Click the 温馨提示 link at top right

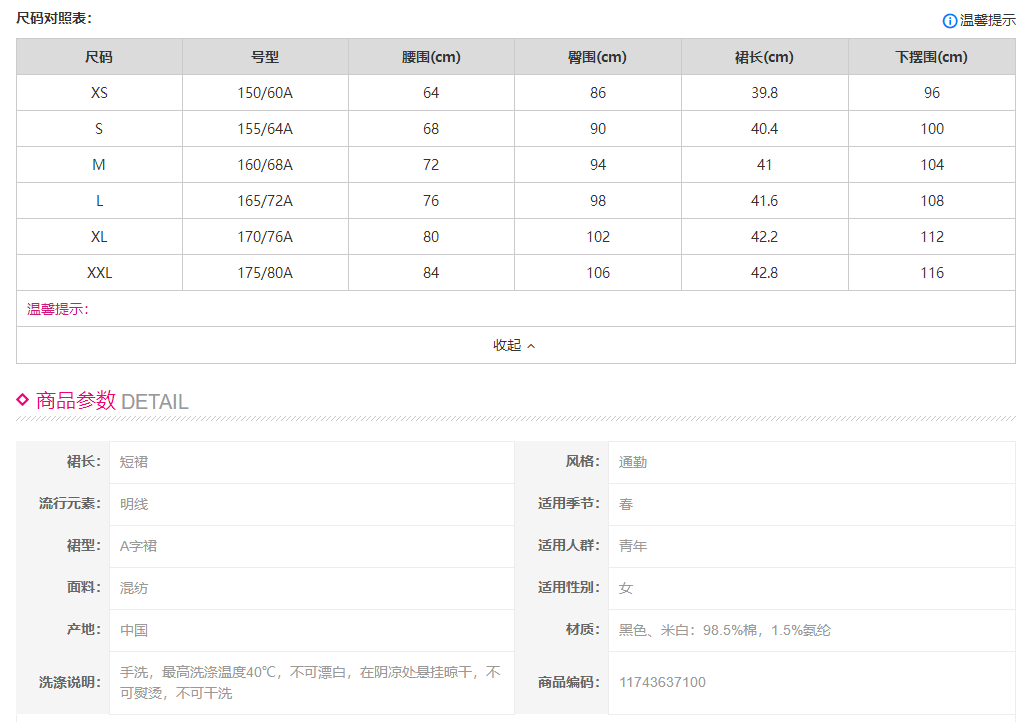[x=987, y=20]
